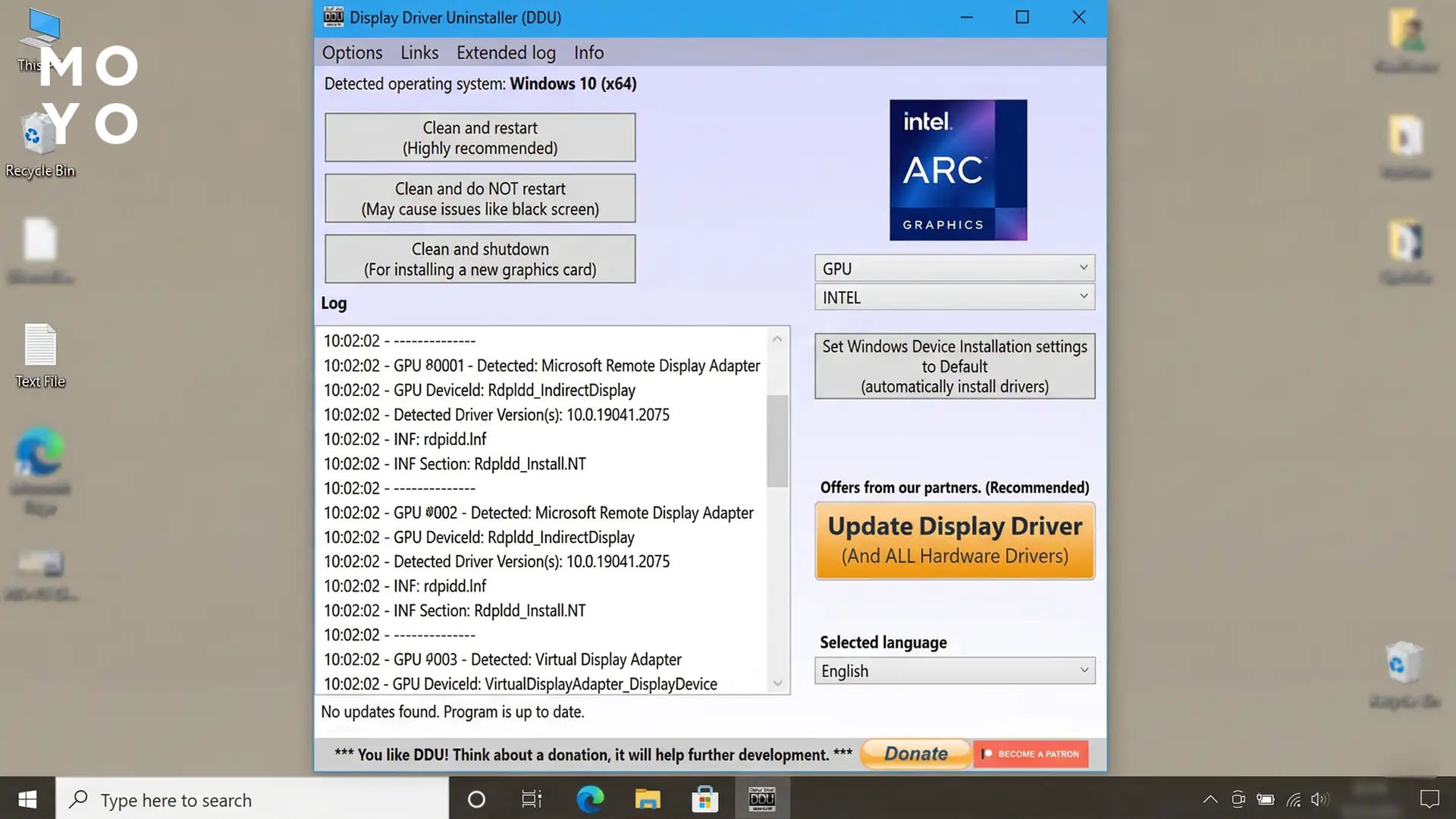The image size is (1456, 819).
Task: Open the Options menu
Action: [352, 52]
